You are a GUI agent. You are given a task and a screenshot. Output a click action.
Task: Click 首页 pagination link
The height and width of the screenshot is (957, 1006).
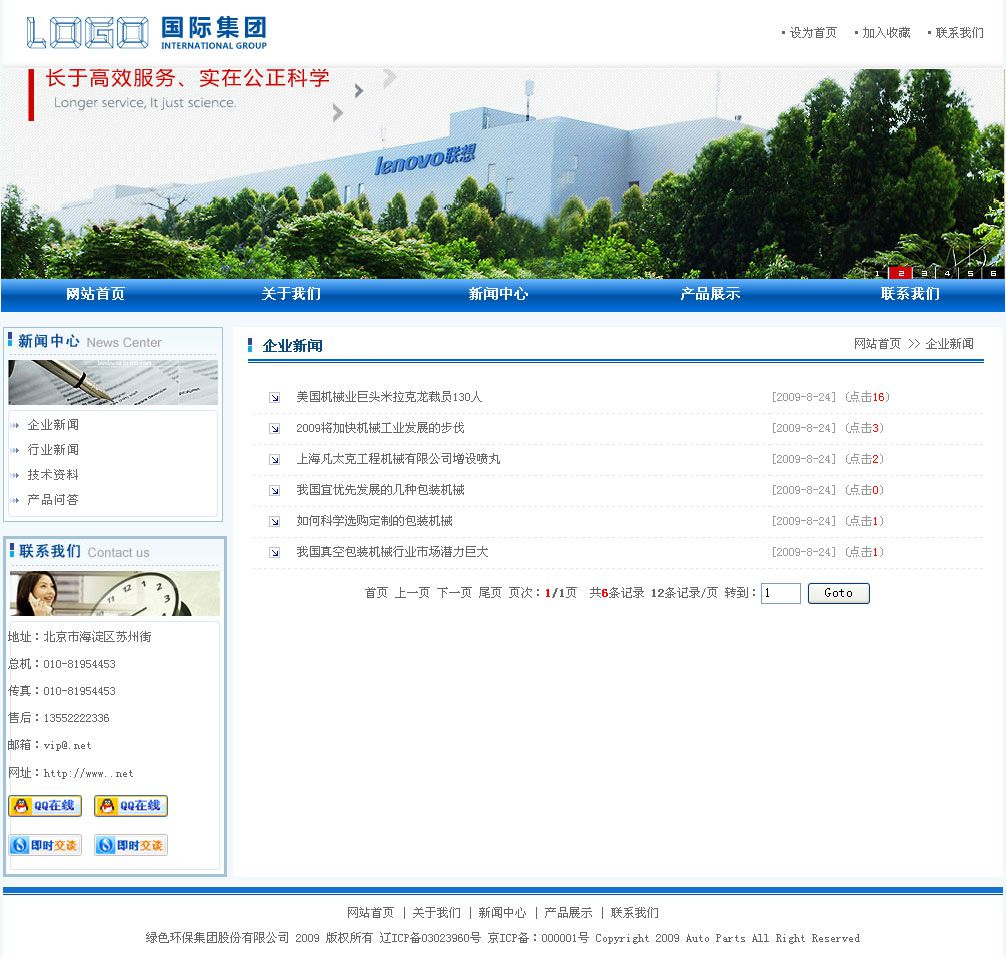coord(376,593)
